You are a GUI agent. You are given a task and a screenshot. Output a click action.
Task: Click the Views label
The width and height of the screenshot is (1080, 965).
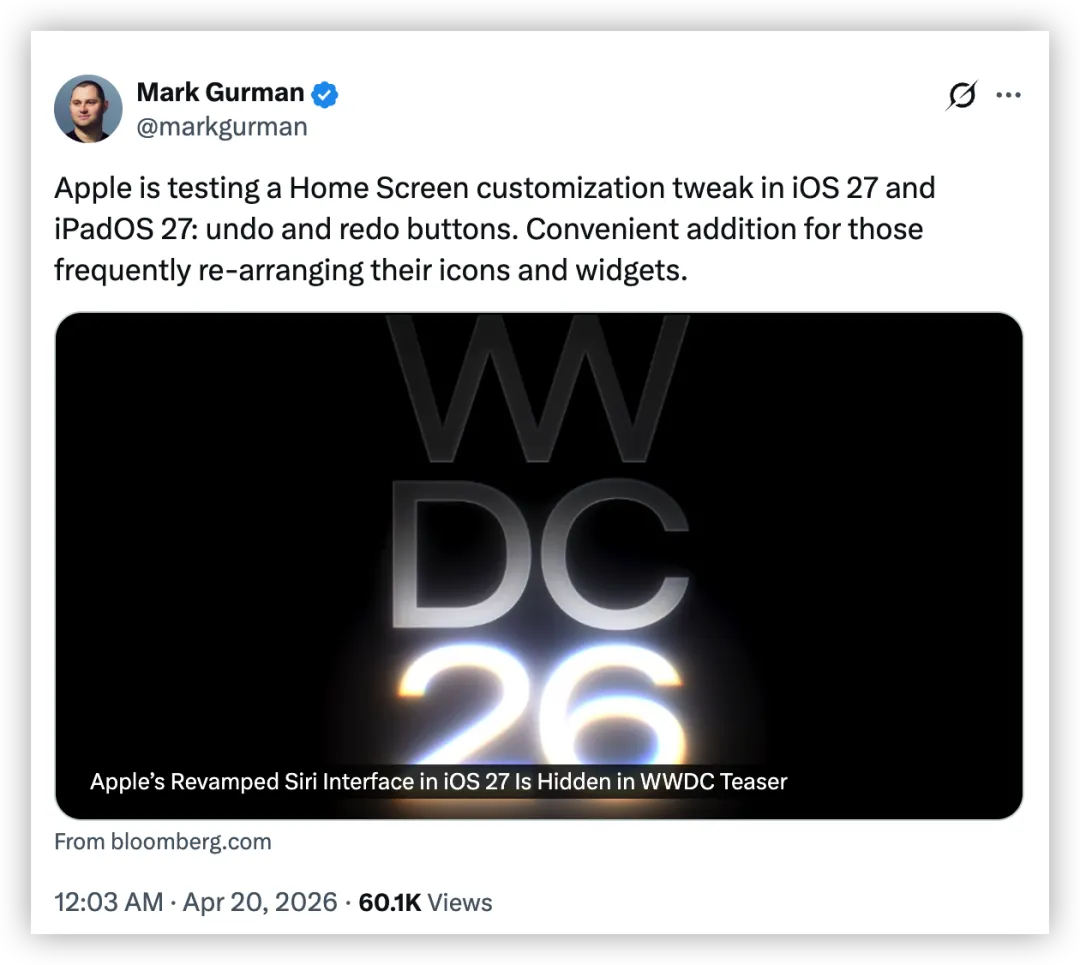point(460,902)
